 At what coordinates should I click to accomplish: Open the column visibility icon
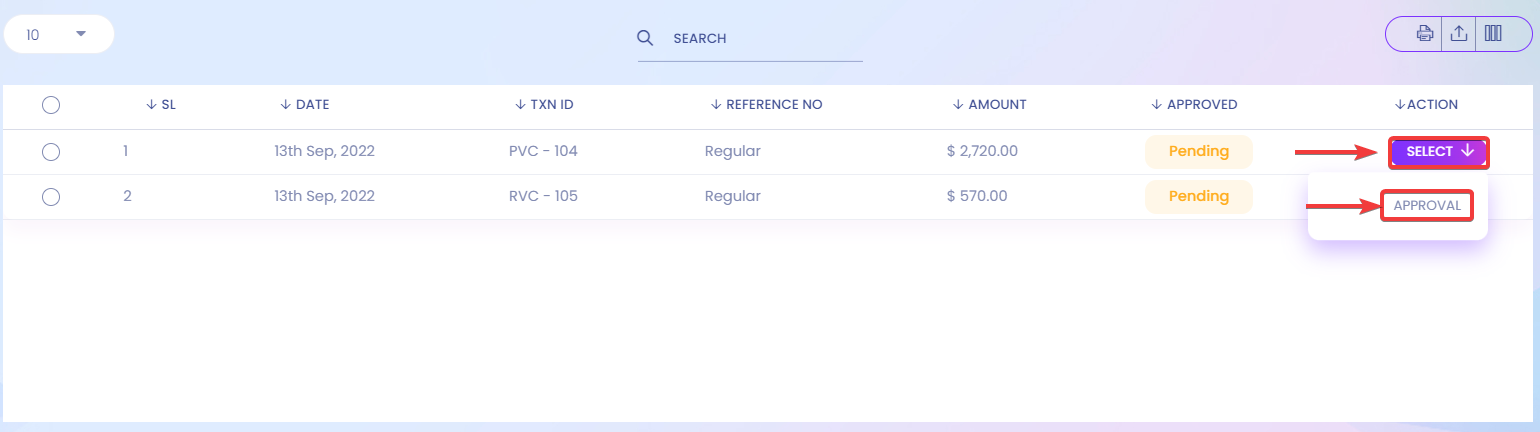click(x=1493, y=34)
